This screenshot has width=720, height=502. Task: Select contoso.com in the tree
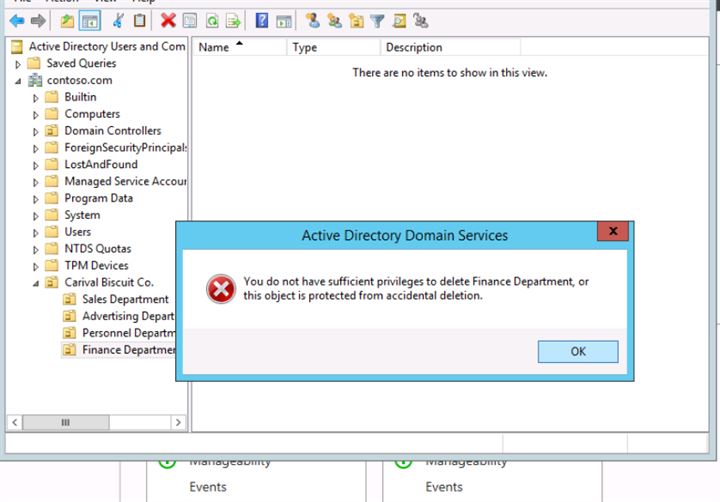[79, 80]
